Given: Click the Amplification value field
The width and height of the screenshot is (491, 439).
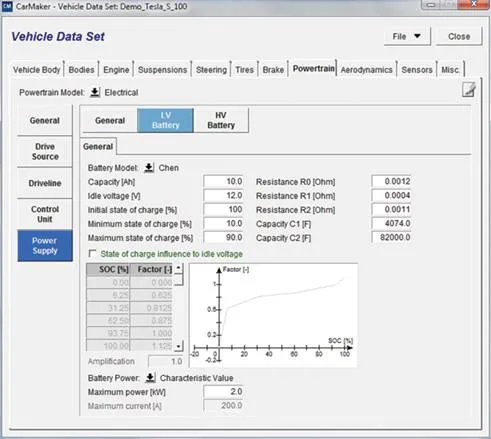Looking at the screenshot, I should click(x=166, y=361).
